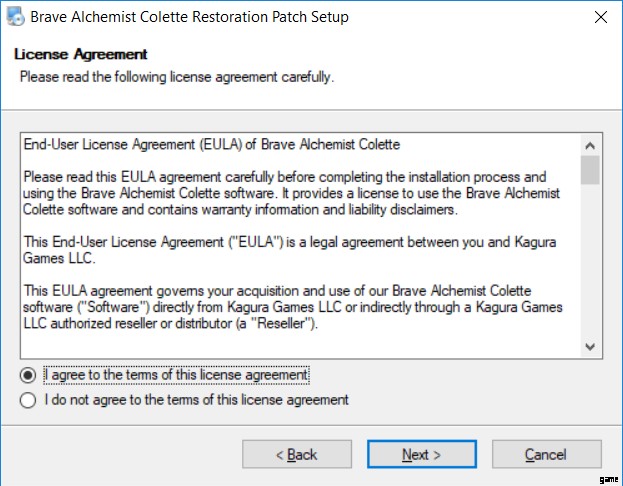Click 'Please read the following license agreement' text
This screenshot has height=486, width=623.
(177, 76)
